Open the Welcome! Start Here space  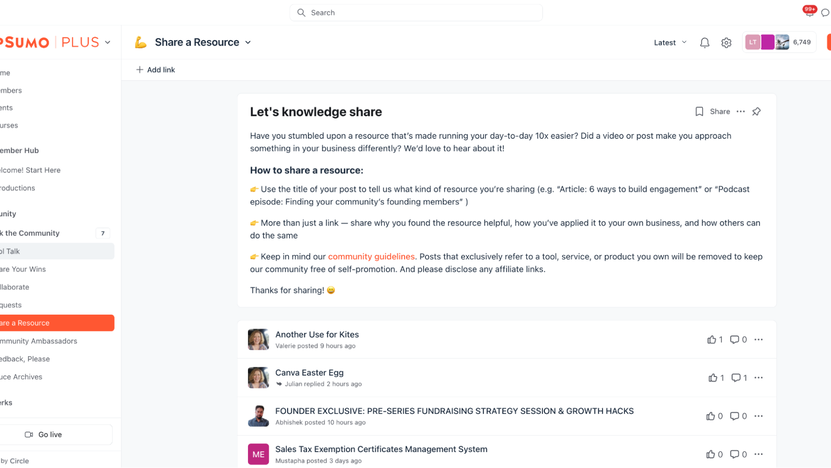point(30,170)
